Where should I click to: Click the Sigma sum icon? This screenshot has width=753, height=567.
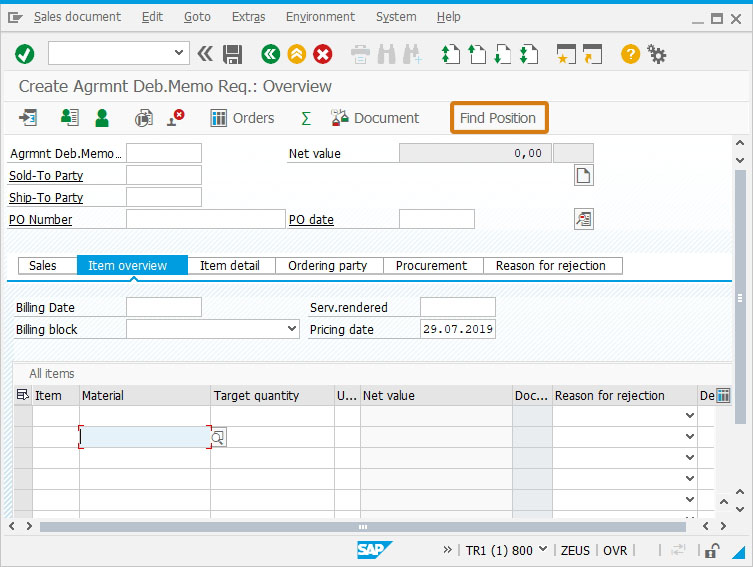[306, 118]
